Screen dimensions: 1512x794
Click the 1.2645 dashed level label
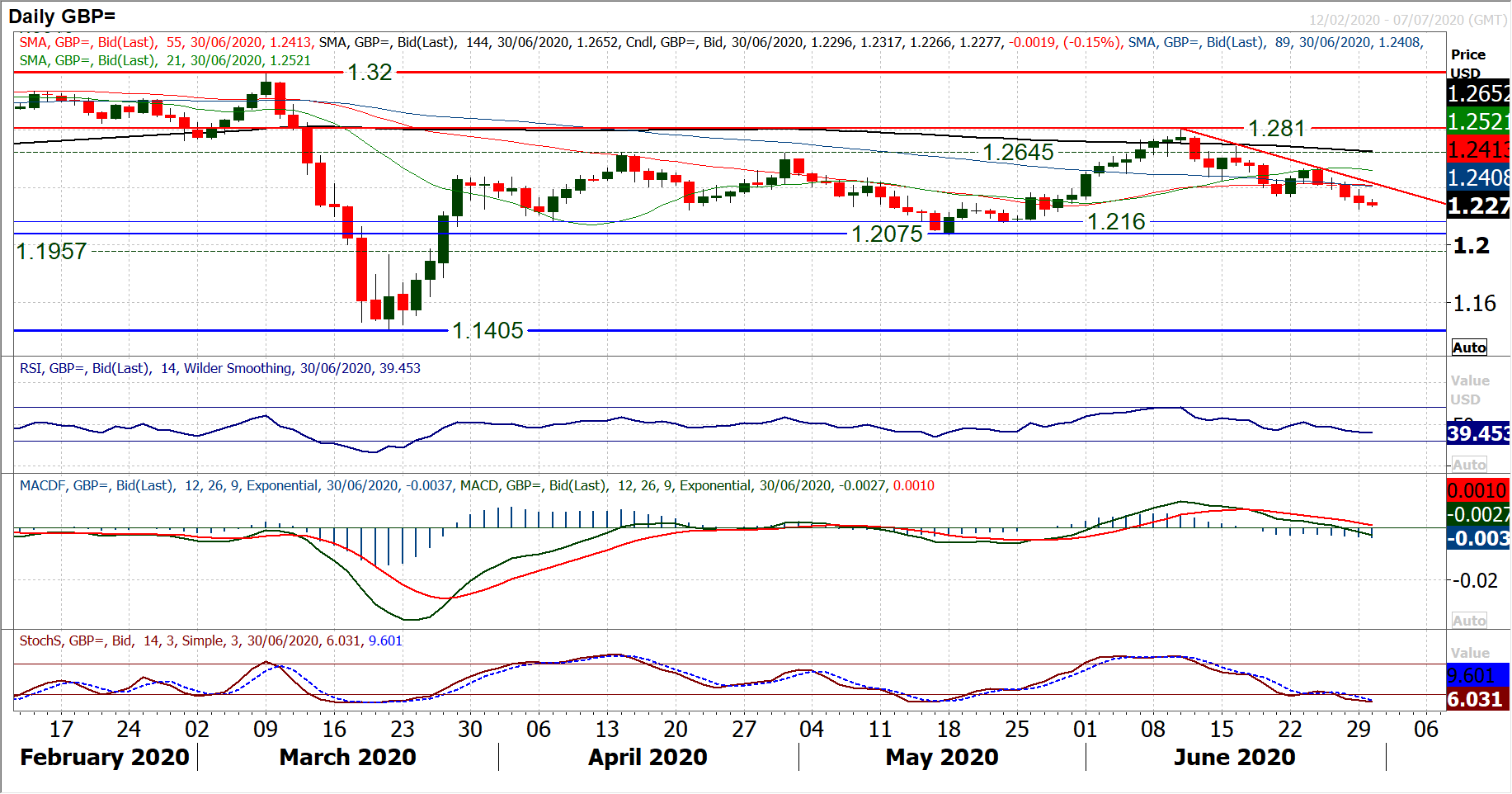tap(1018, 153)
